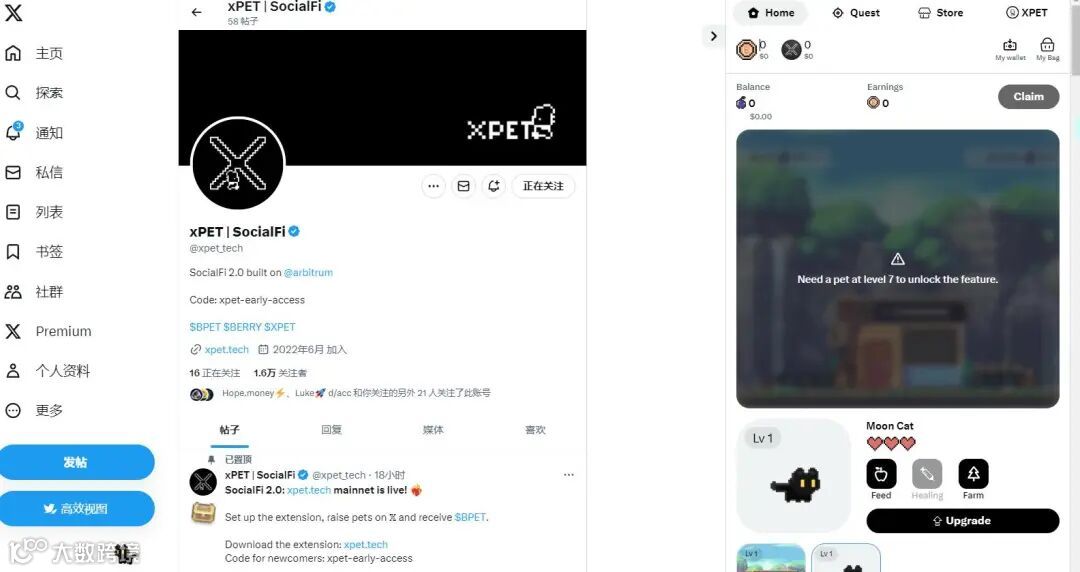Image resolution: width=1080 pixels, height=572 pixels.
Task: Open the Store tab
Action: 941,12
